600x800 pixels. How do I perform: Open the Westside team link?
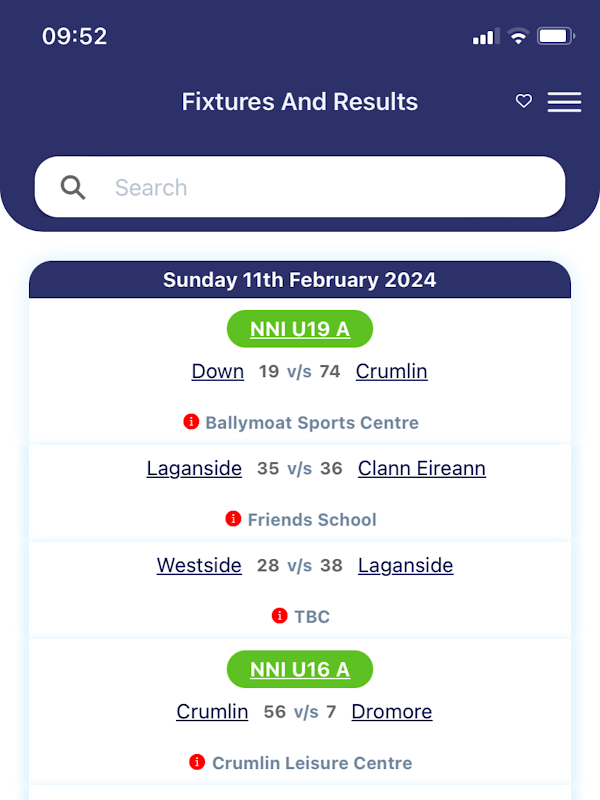pyautogui.click(x=199, y=565)
